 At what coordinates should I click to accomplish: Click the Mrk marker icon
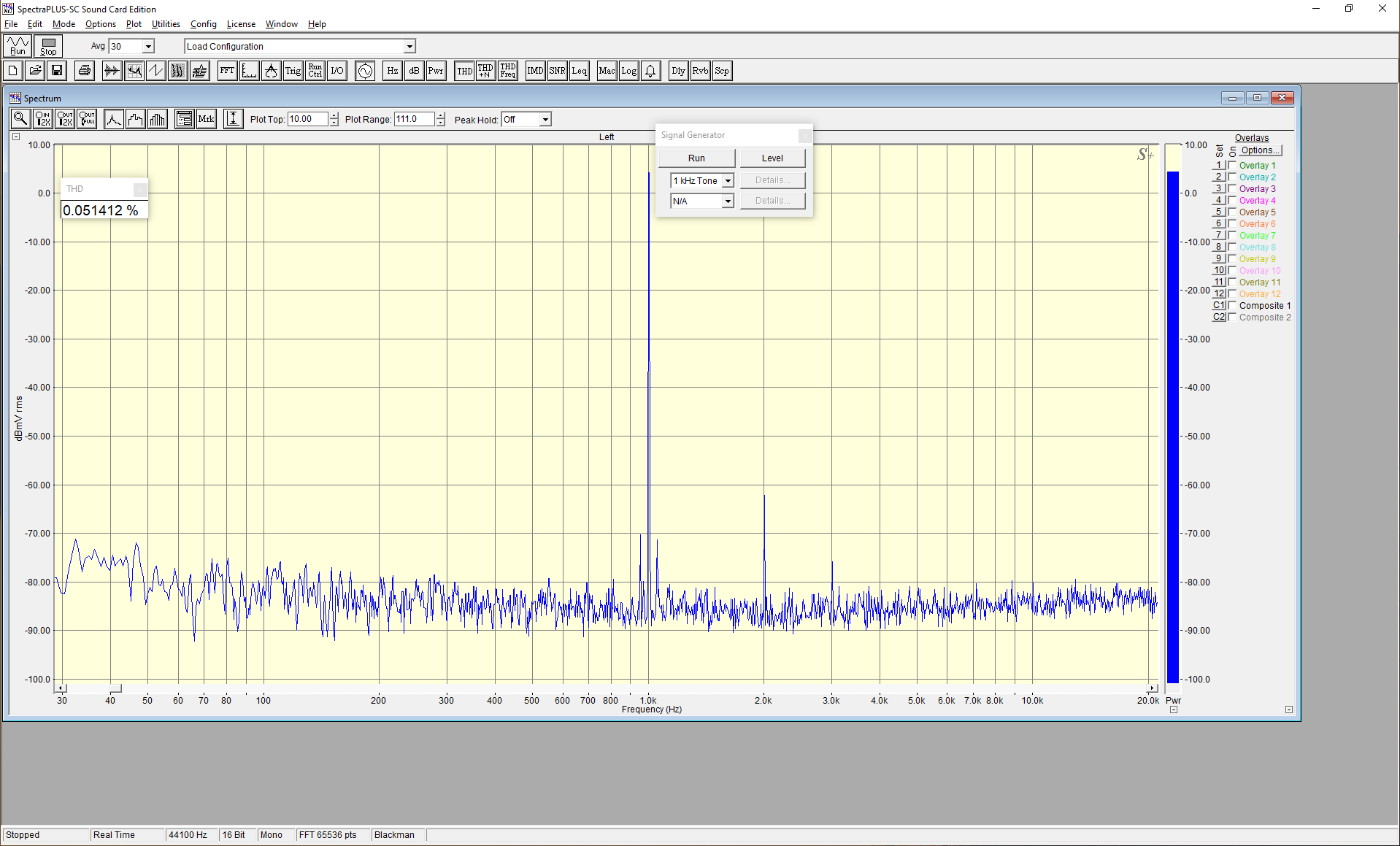point(207,119)
